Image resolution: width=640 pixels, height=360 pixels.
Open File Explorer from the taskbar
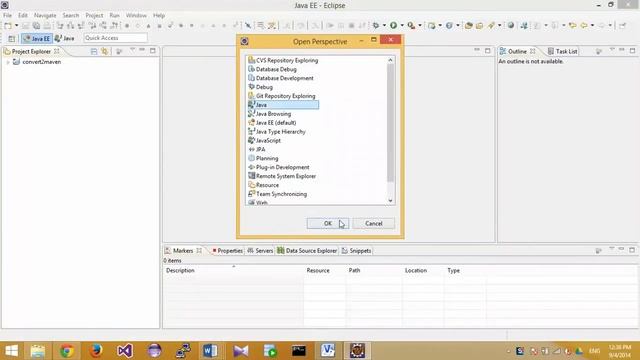click(38, 351)
